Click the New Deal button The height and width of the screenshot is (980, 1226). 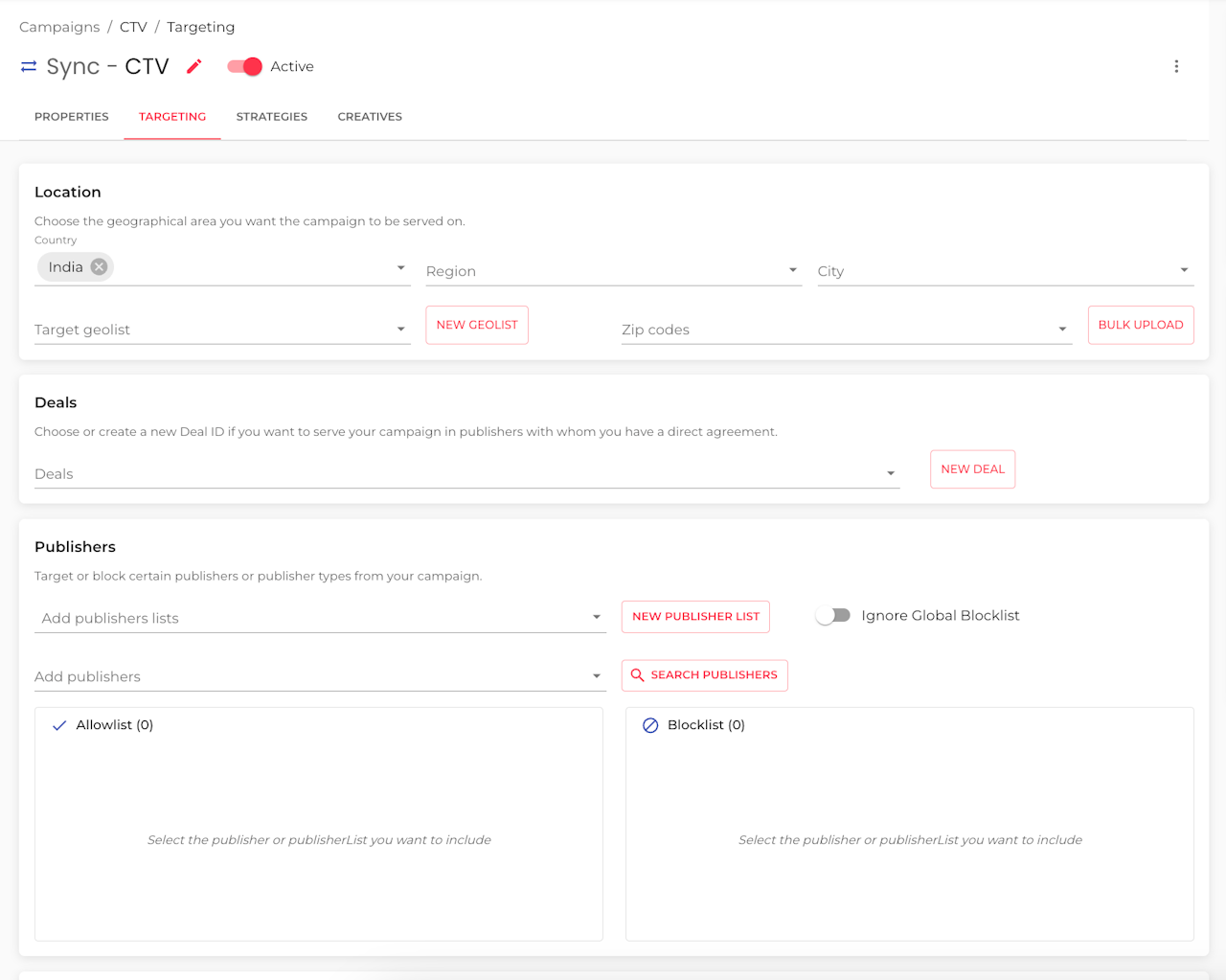[973, 469]
